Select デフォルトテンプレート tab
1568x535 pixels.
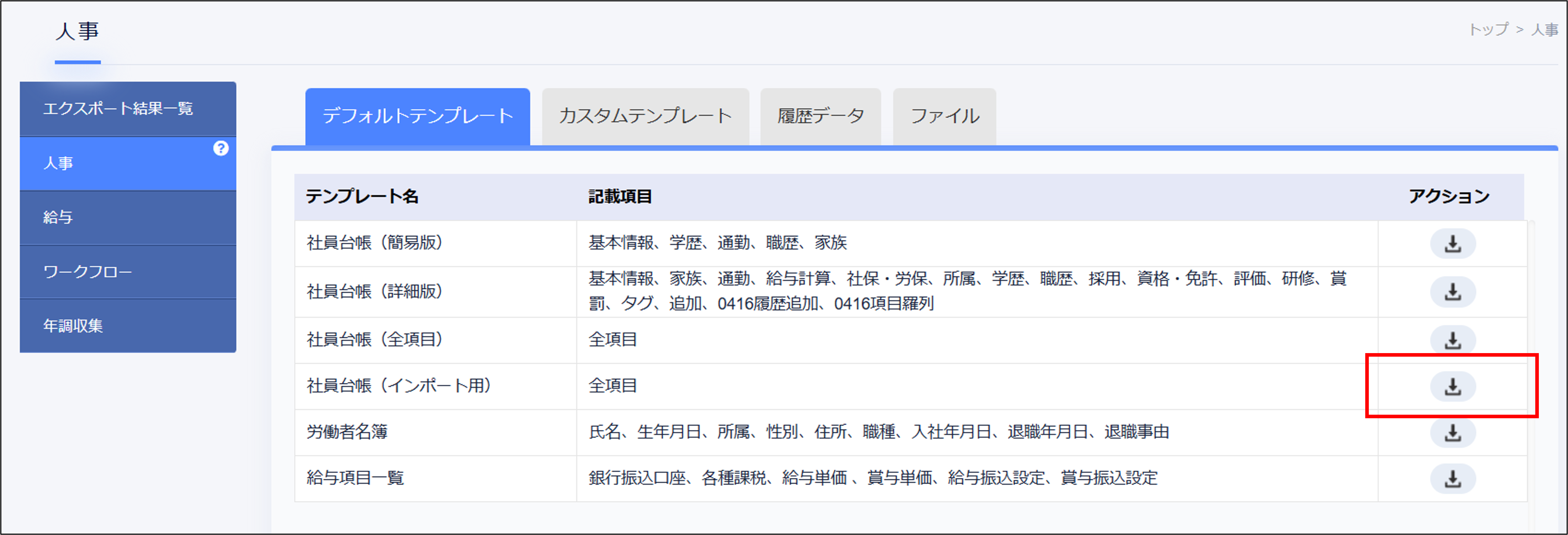pos(418,116)
